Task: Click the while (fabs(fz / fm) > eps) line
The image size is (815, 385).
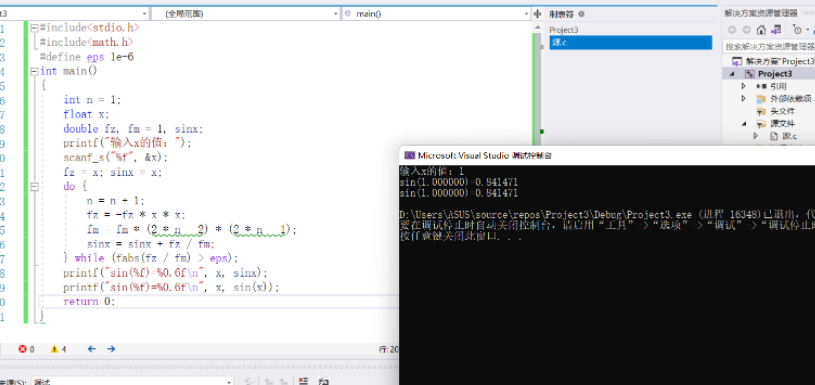Action: (x=151, y=258)
